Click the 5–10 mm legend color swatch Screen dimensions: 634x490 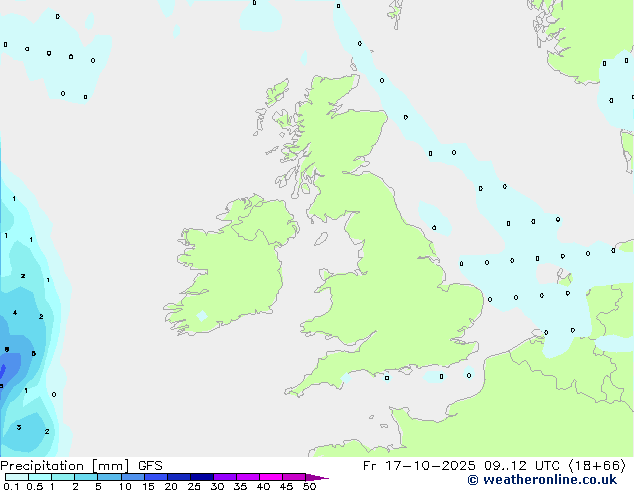[109, 477]
